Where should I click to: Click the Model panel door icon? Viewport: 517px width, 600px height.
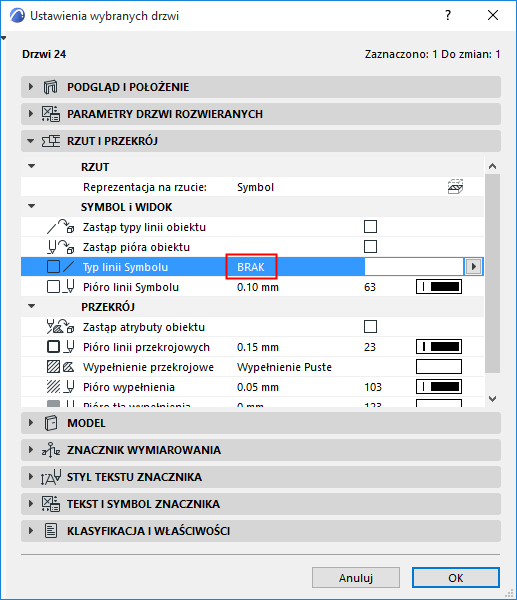tap(51, 423)
